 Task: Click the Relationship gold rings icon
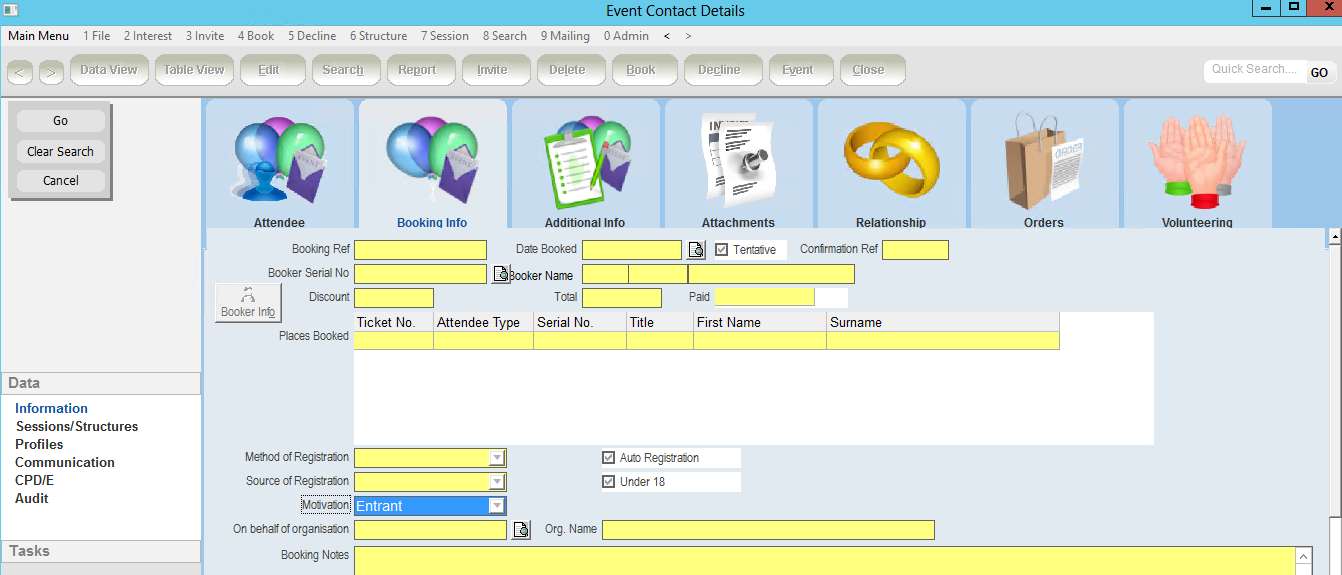(x=891, y=162)
